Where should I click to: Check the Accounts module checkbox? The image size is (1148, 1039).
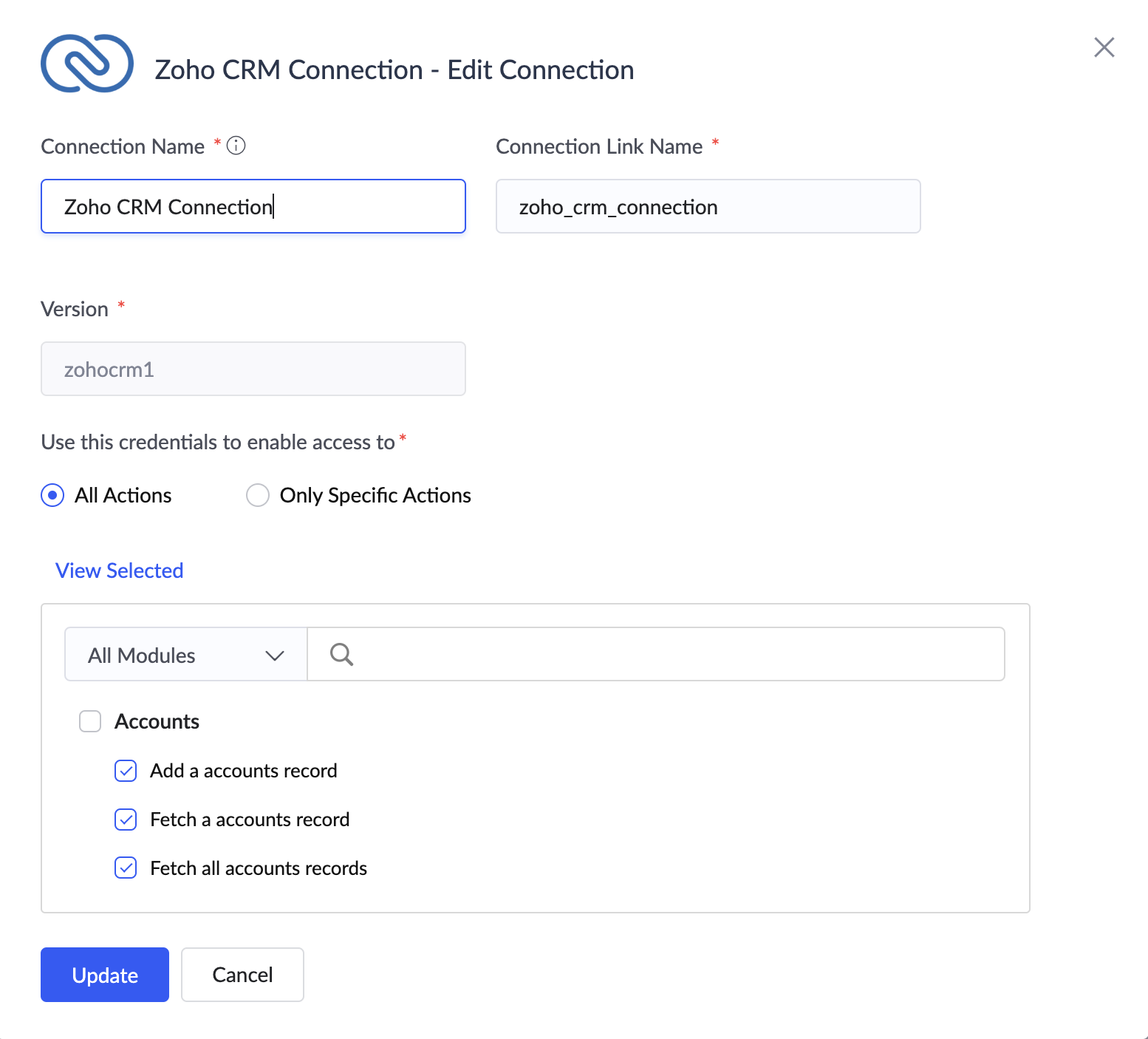(x=90, y=721)
